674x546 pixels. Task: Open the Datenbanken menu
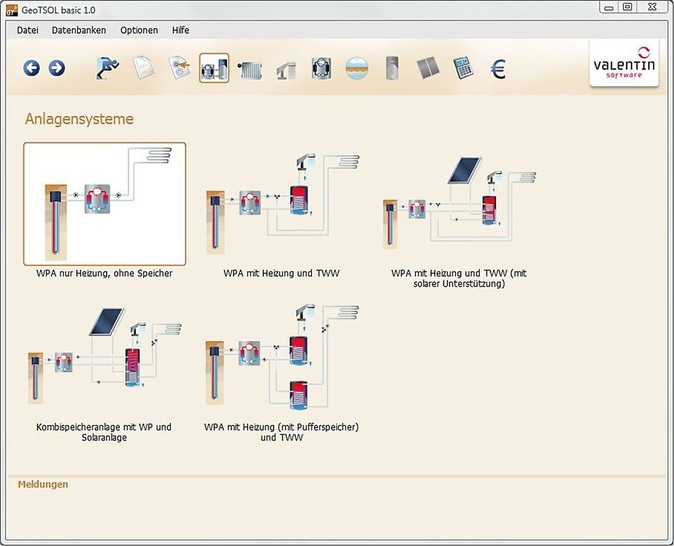tap(79, 30)
